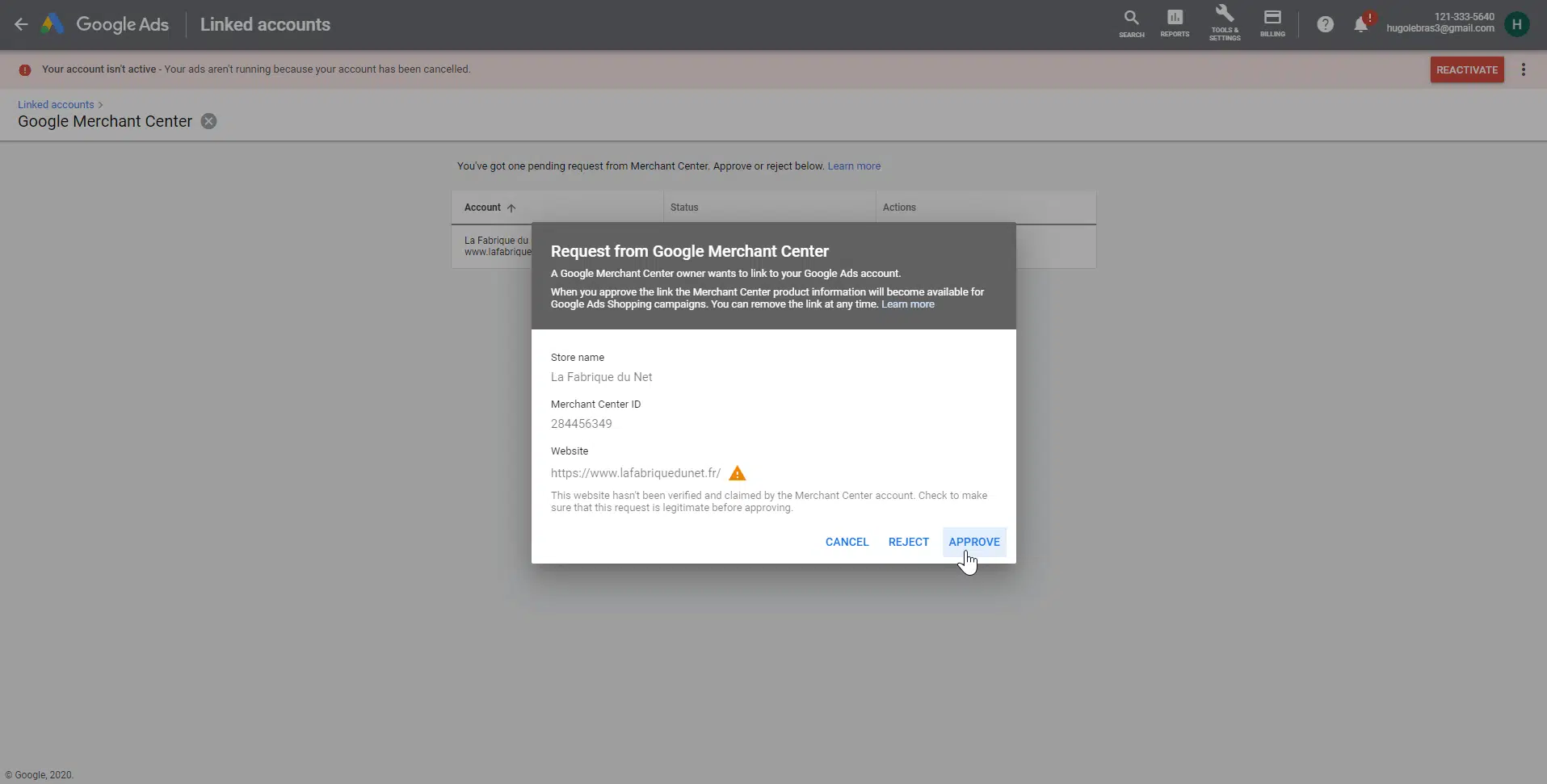The image size is (1547, 784).
Task: Reject the Merchant Center link request
Action: [908, 542]
